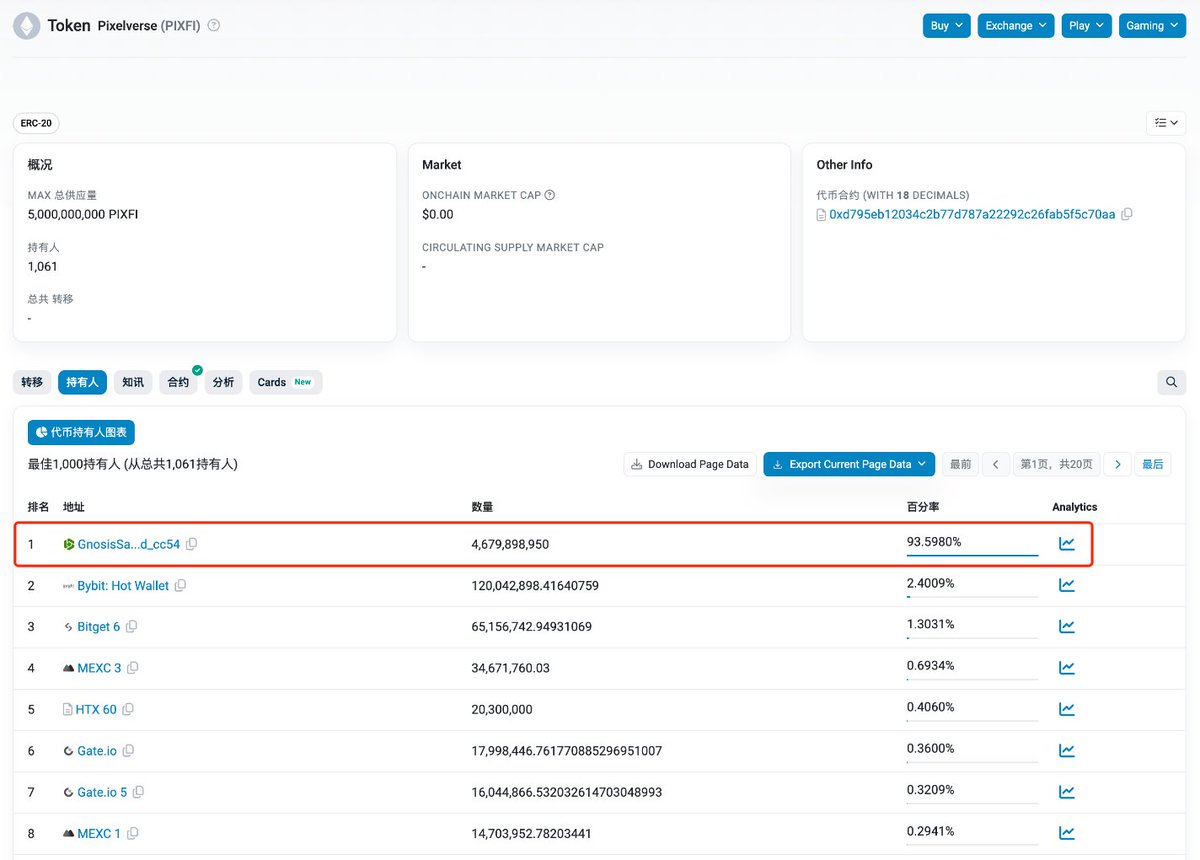This screenshot has width=1200, height=860.
Task: Open the HTX 60 holder link
Action: point(96,709)
